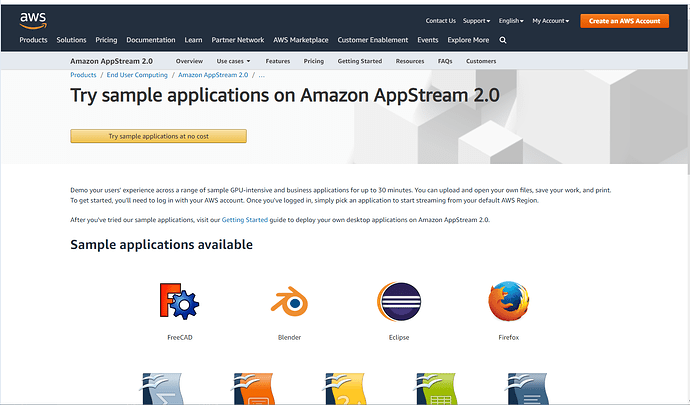Click the green OpenOffice Calc icon

click(x=437, y=389)
